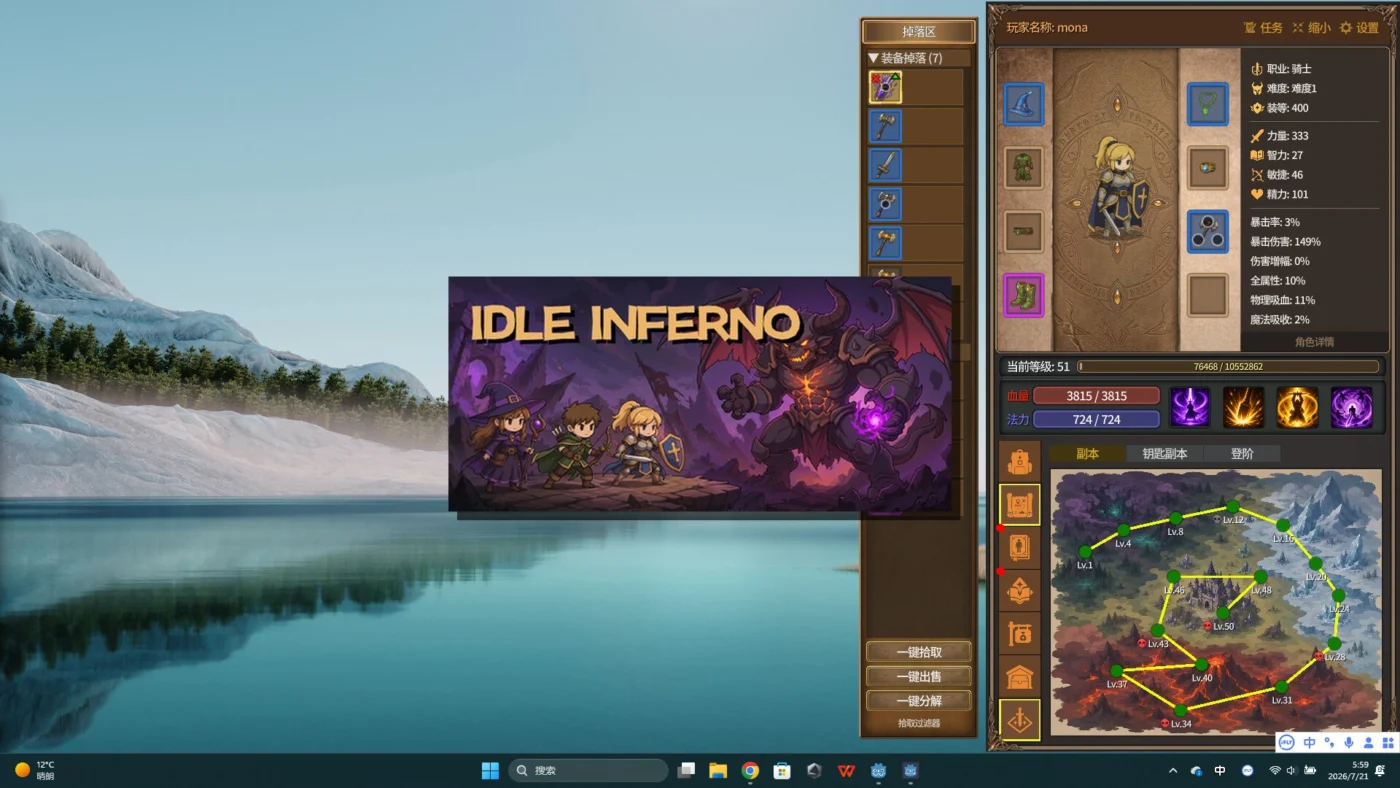
Task: Select the Lv.28 dungeon node
Action: click(x=1334, y=644)
